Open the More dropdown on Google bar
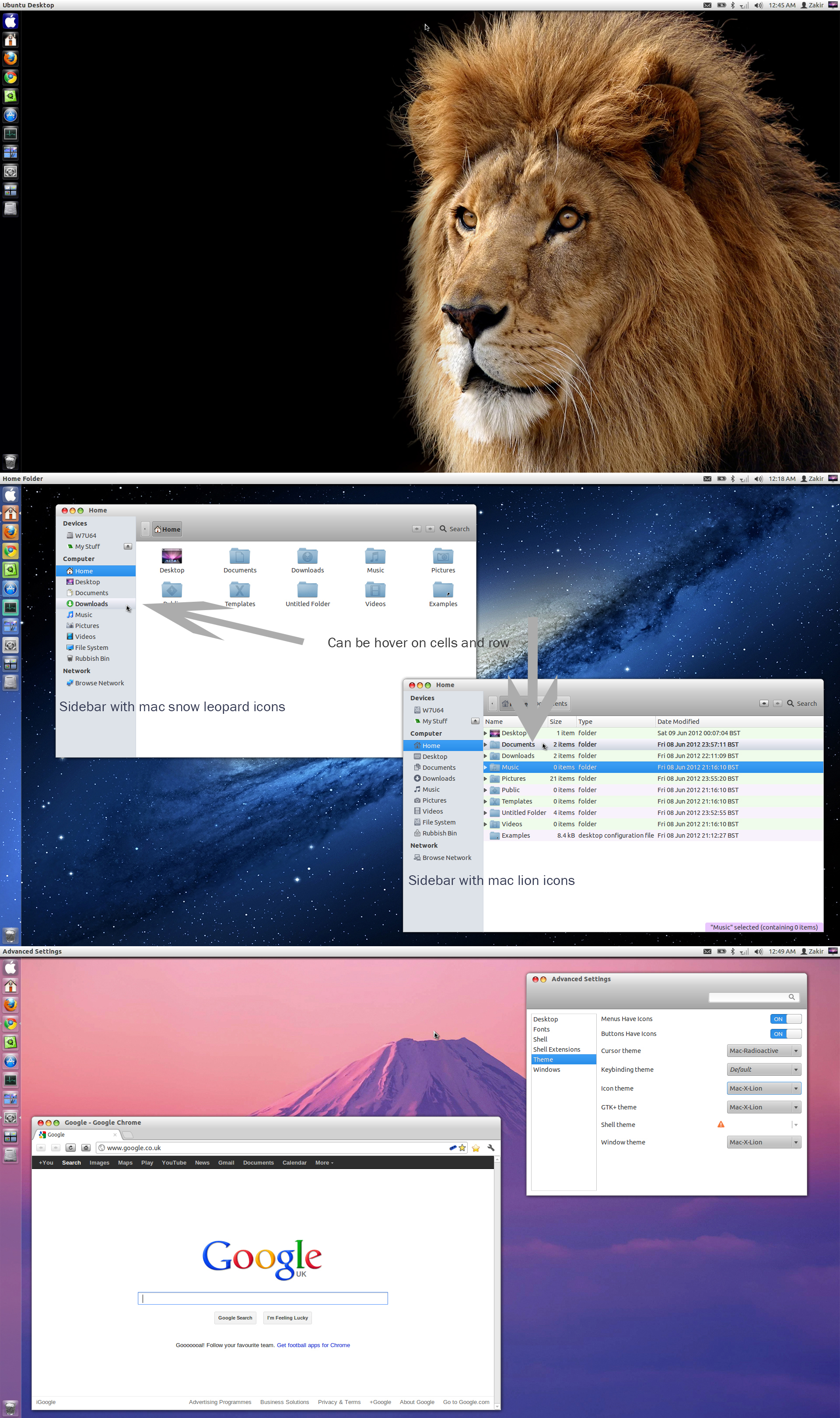Viewport: 840px width, 1418px height. [x=324, y=1162]
